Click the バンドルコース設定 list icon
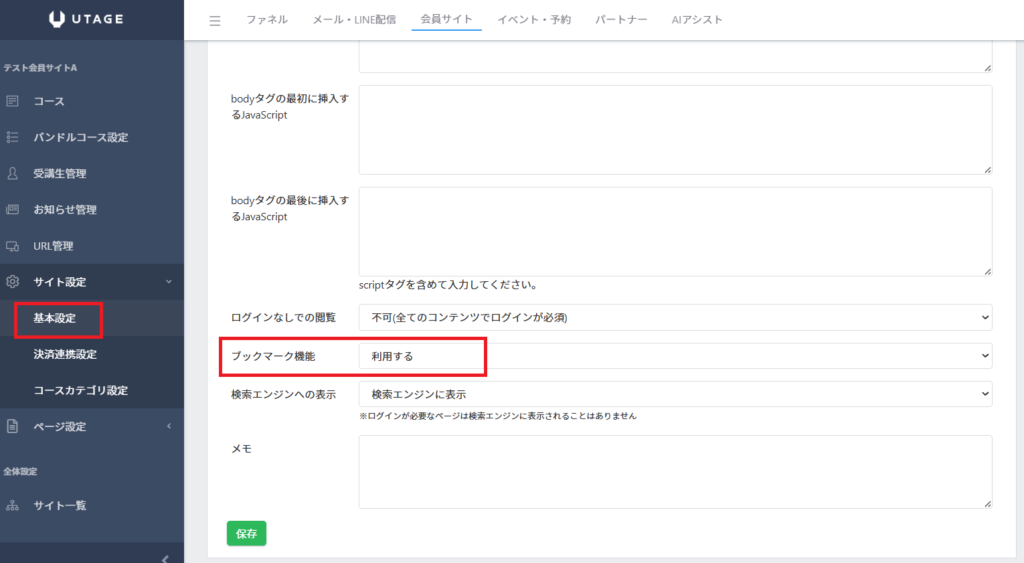This screenshot has width=1024, height=563. pyautogui.click(x=13, y=137)
